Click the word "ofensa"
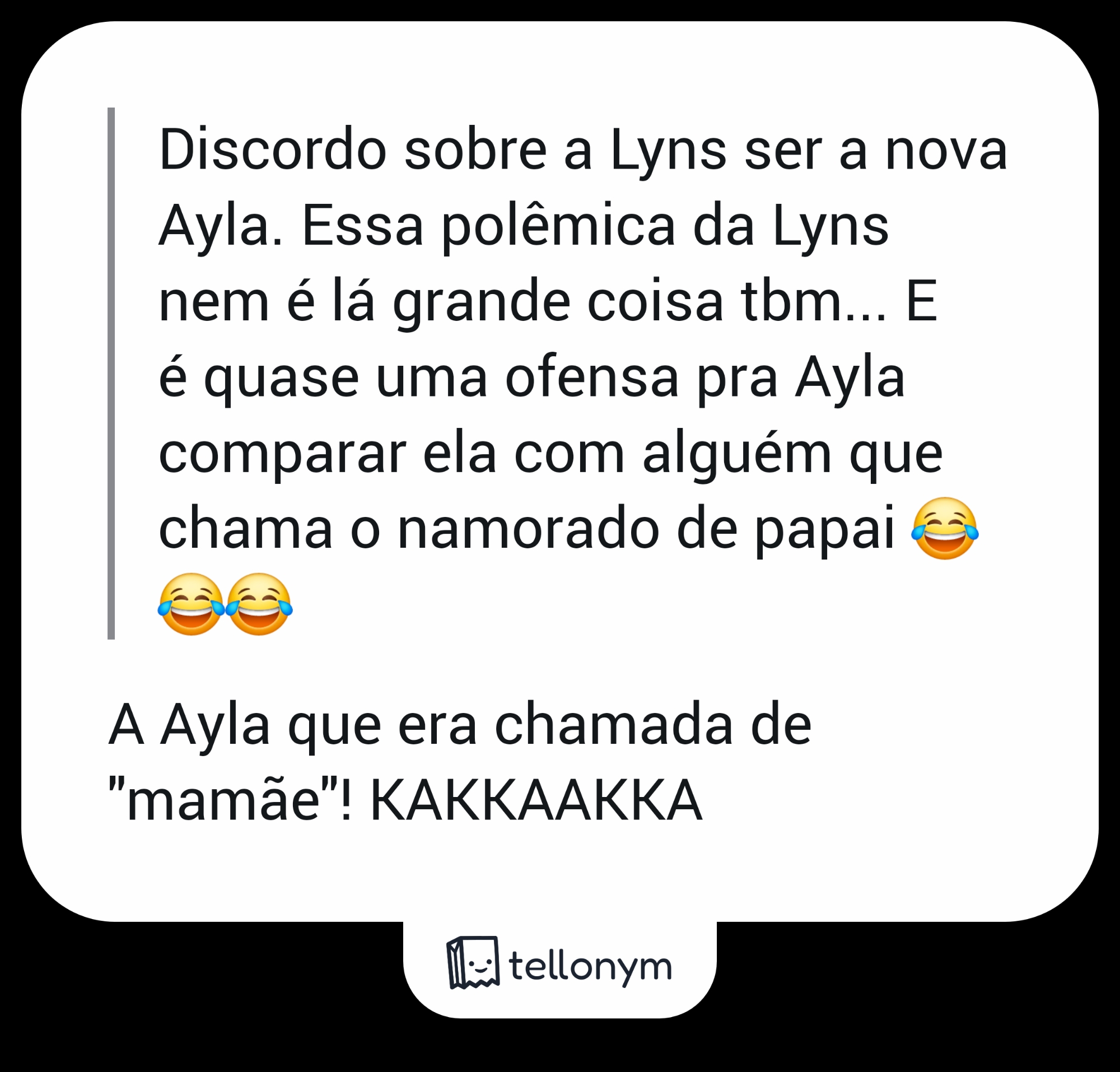Screen dimensions: 1120x1072 point(592,377)
